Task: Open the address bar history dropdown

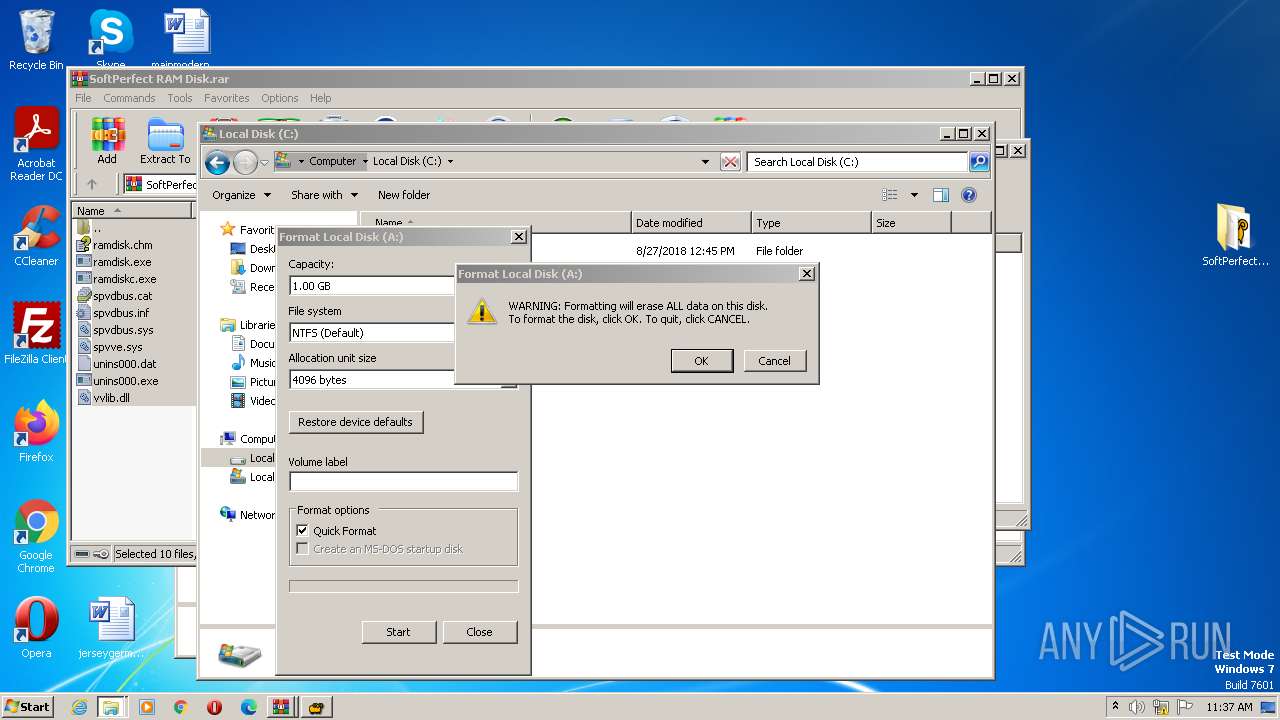Action: (x=705, y=161)
